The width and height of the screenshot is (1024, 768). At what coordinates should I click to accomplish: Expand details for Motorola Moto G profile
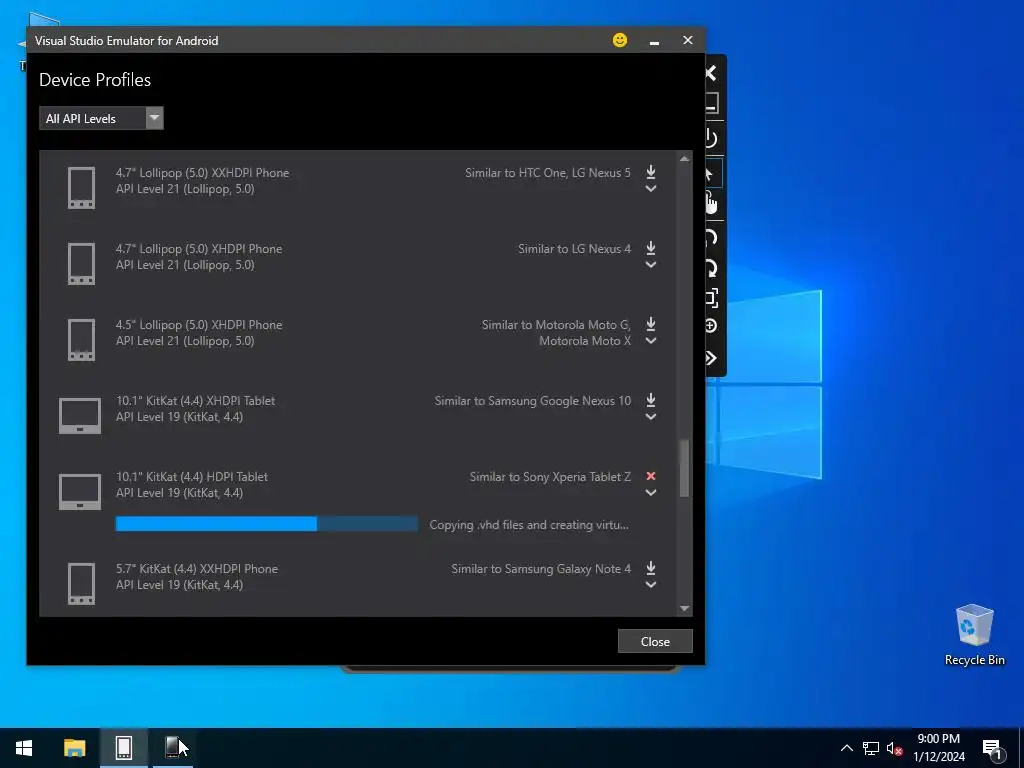[x=650, y=340]
